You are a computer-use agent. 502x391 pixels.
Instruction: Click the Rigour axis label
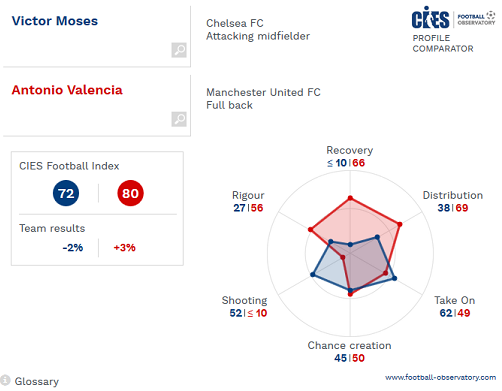pos(248,195)
